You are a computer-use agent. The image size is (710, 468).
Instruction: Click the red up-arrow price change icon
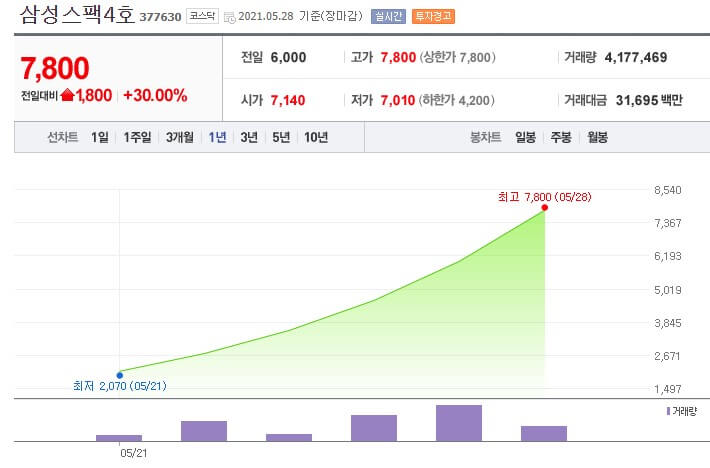67,95
